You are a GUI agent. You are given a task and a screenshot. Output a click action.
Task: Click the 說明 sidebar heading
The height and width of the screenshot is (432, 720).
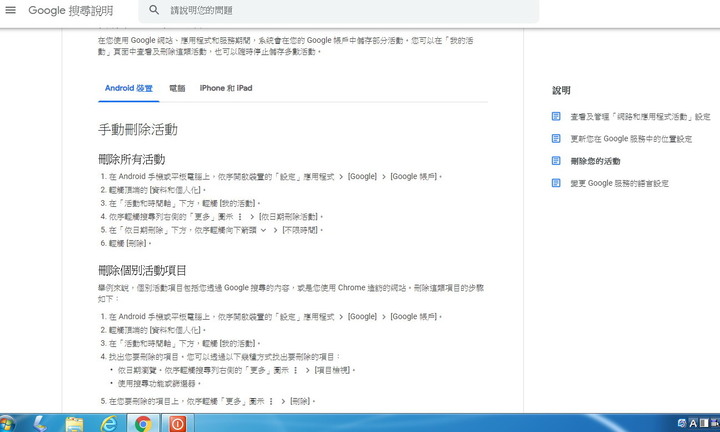point(561,90)
